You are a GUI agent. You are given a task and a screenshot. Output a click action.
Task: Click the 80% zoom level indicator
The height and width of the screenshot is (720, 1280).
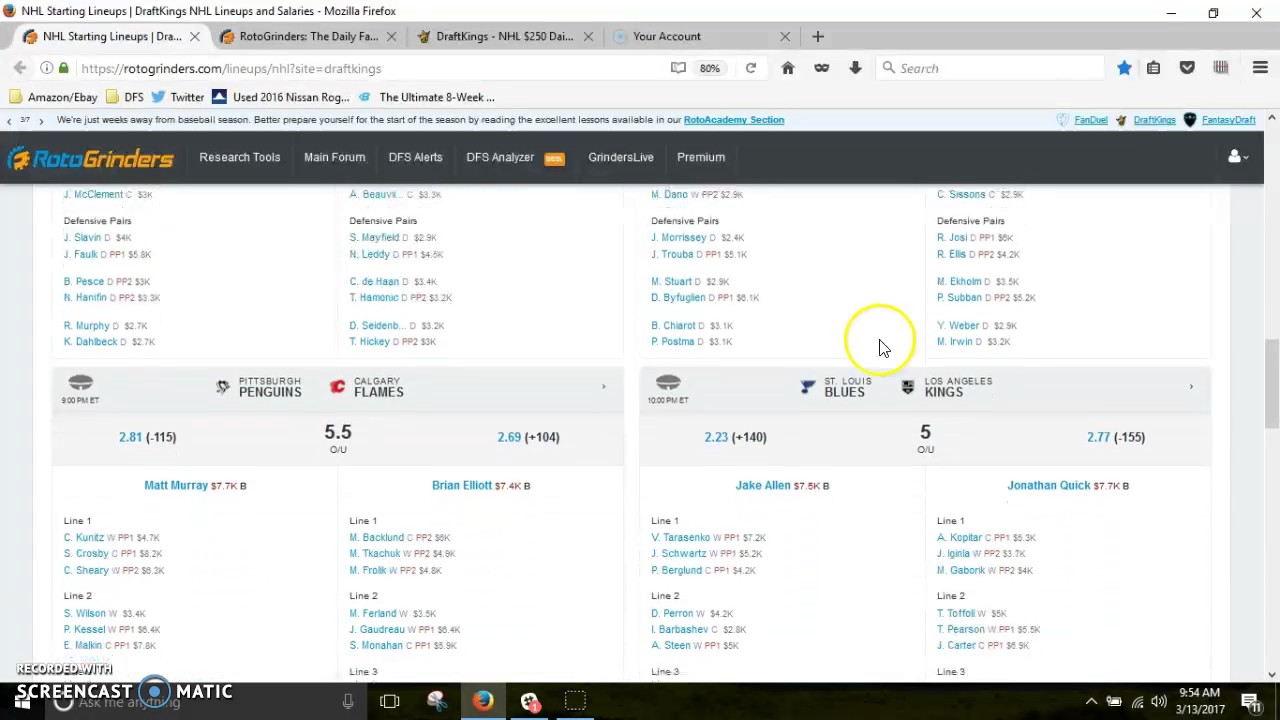click(709, 68)
